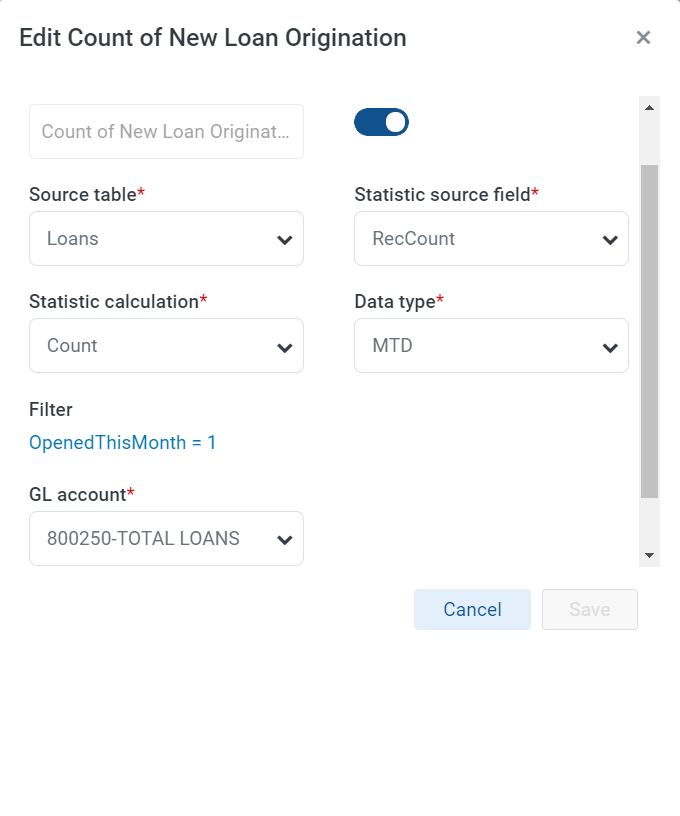The height and width of the screenshot is (816, 680).
Task: Open the Statistic calculation Count dropdown
Action: tap(166, 346)
